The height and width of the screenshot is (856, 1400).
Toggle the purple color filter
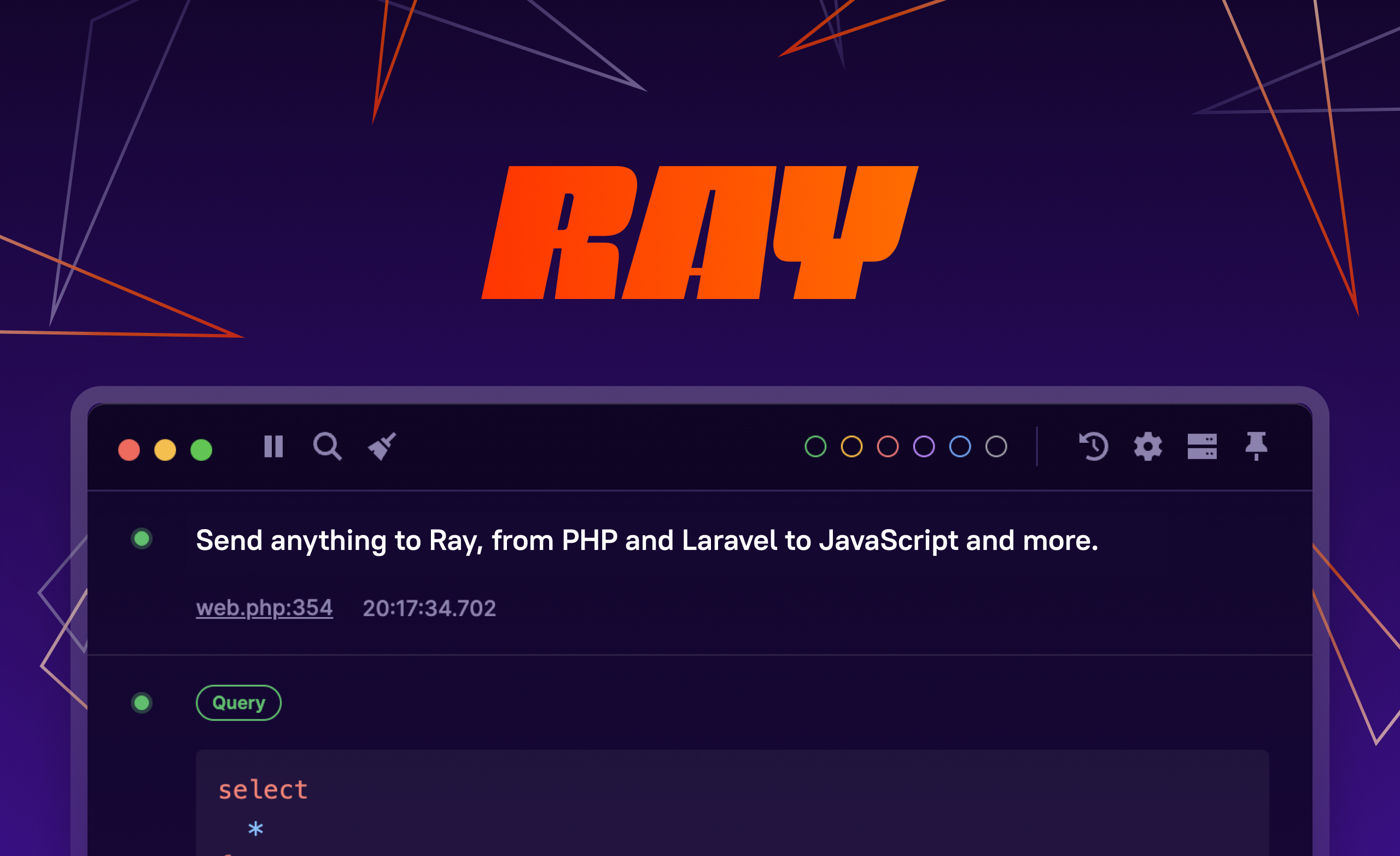pyautogui.click(x=924, y=448)
